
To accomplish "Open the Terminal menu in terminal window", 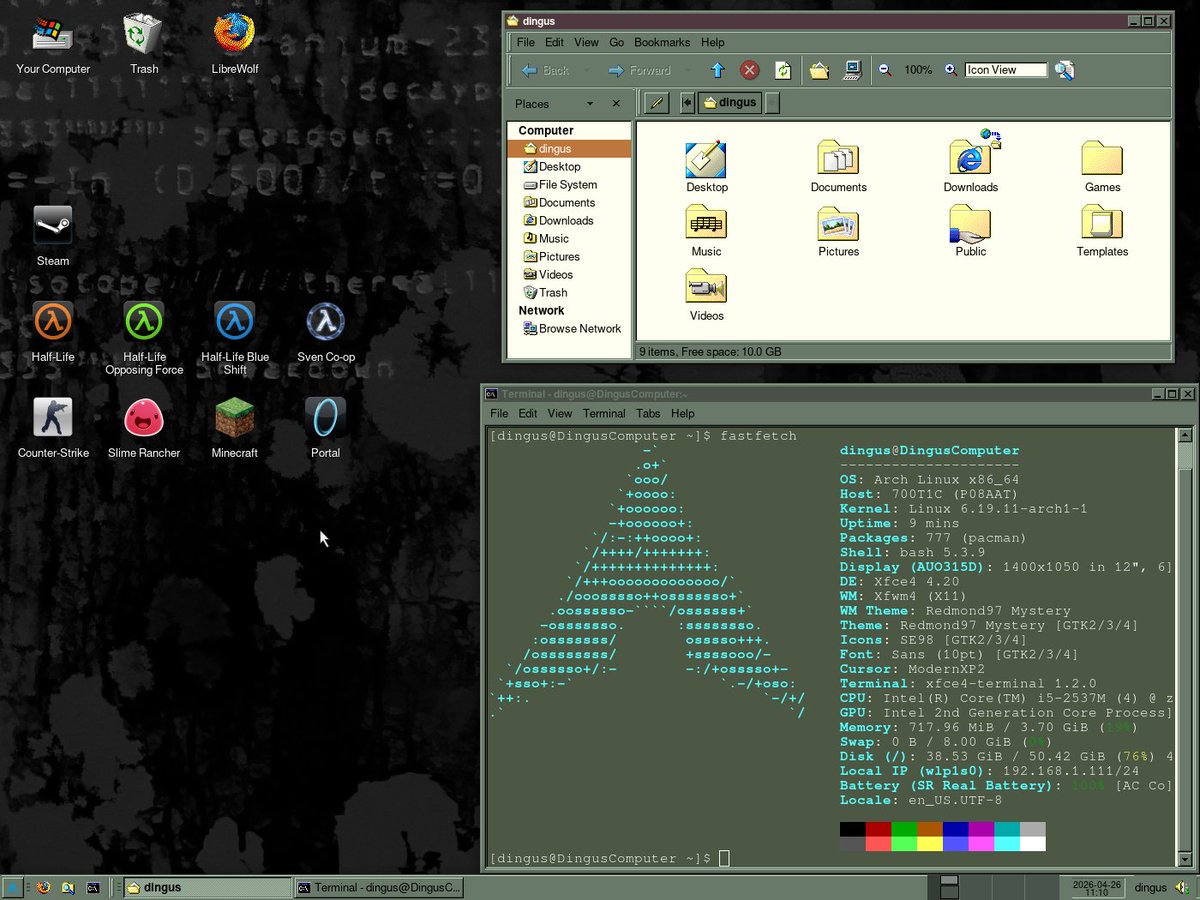I will 604,413.
